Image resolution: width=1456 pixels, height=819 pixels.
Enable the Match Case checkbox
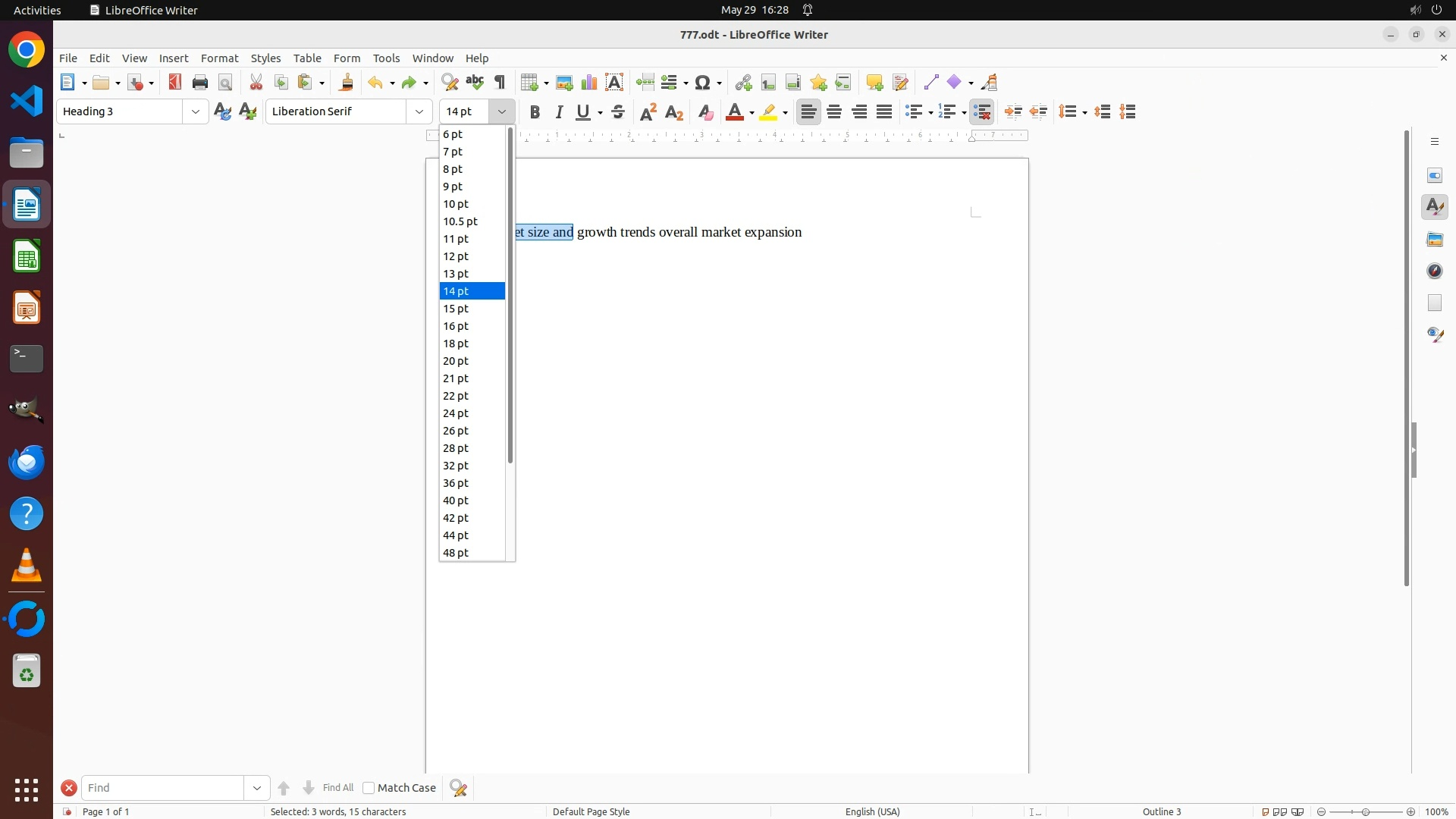(369, 789)
